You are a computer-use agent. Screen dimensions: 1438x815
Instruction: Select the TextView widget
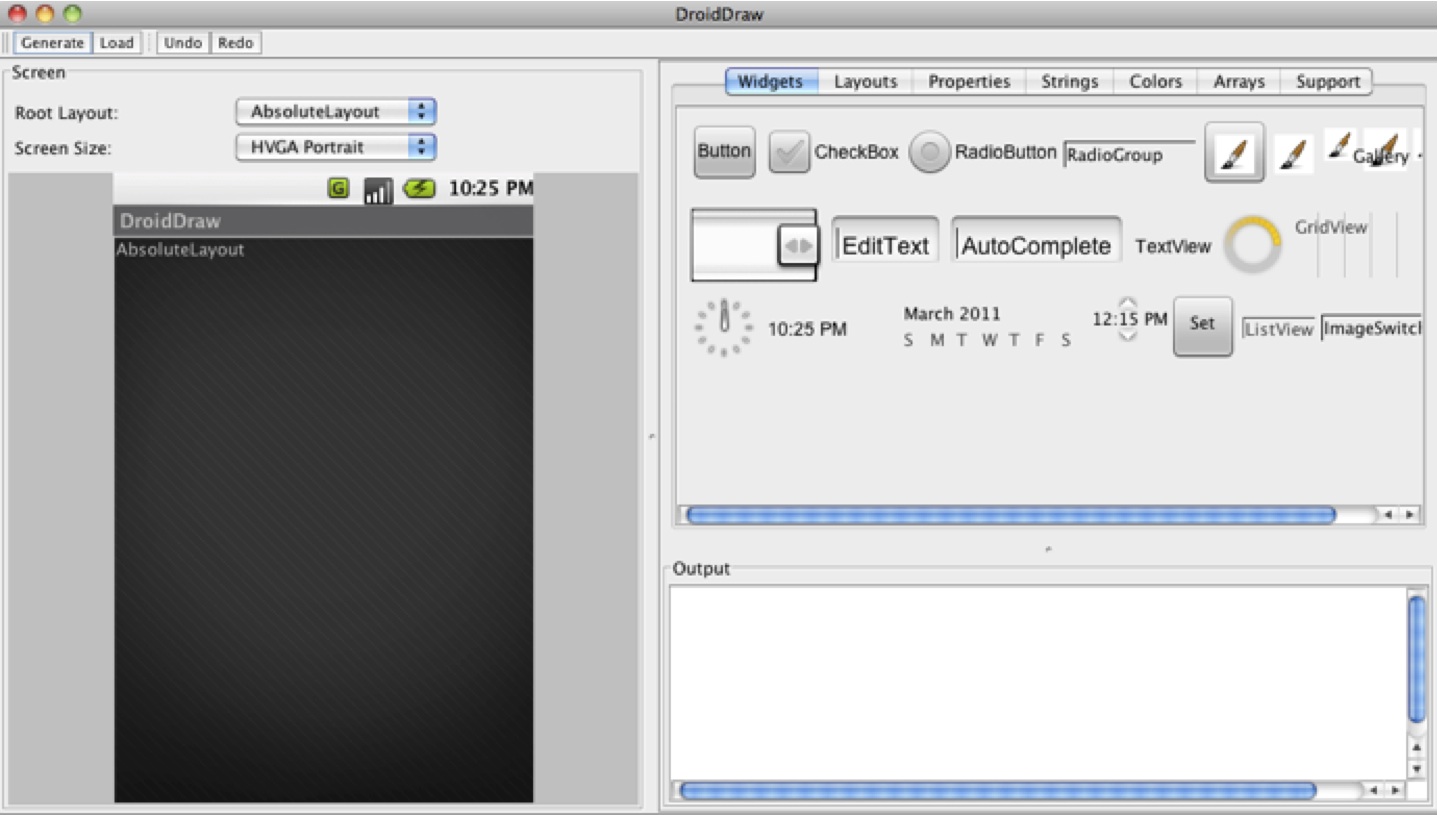click(1173, 246)
